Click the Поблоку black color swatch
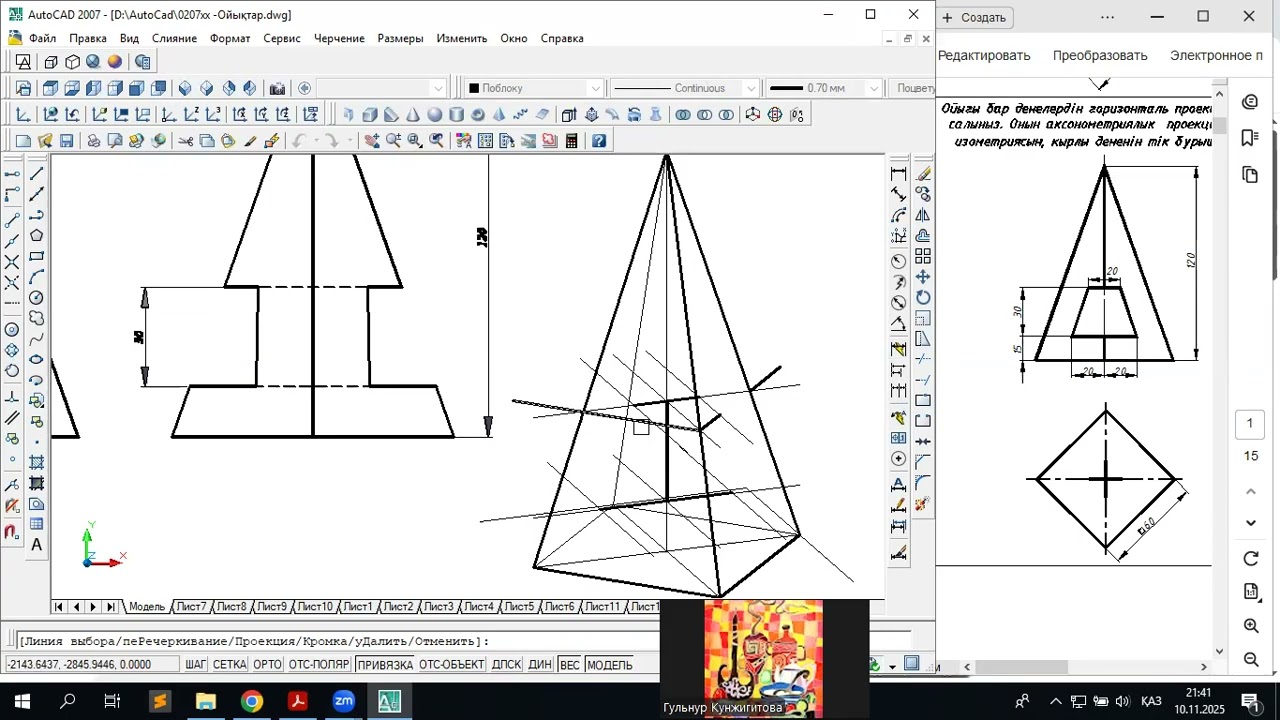 click(474, 88)
